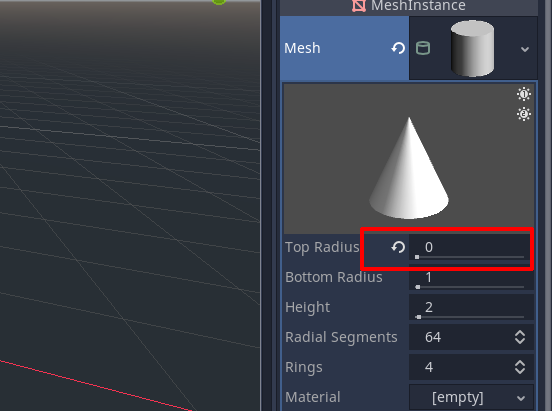
Task: Click the MeshInstance node icon
Action: [359, 5]
